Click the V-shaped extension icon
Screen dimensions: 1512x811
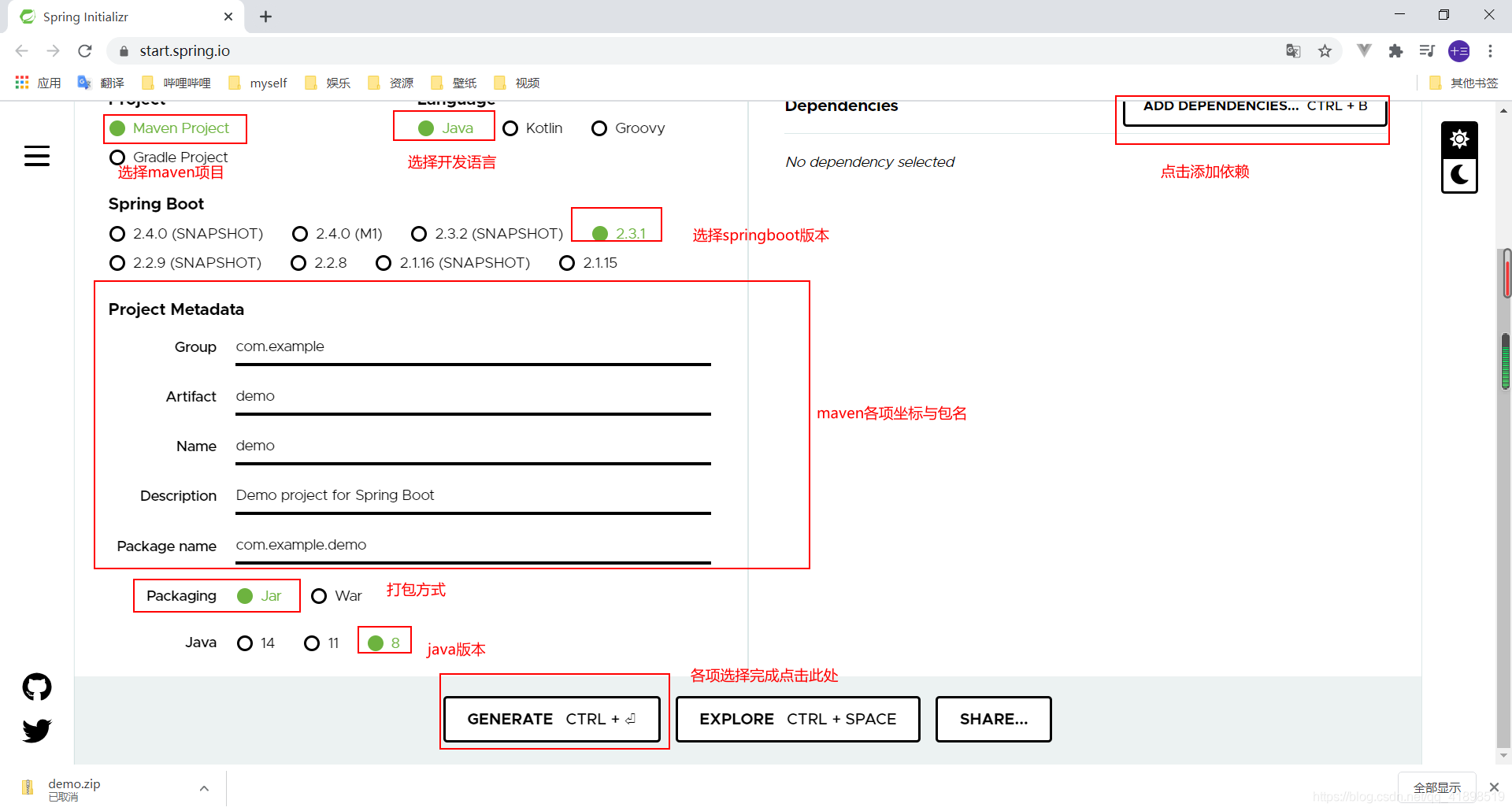pos(1364,50)
